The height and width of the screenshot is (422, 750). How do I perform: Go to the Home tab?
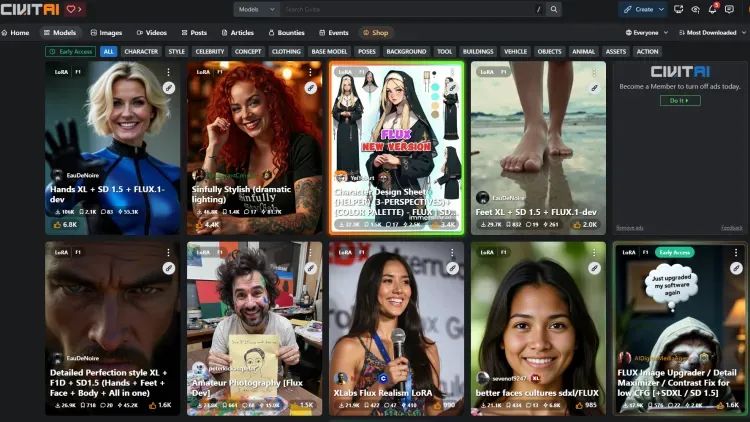15,33
